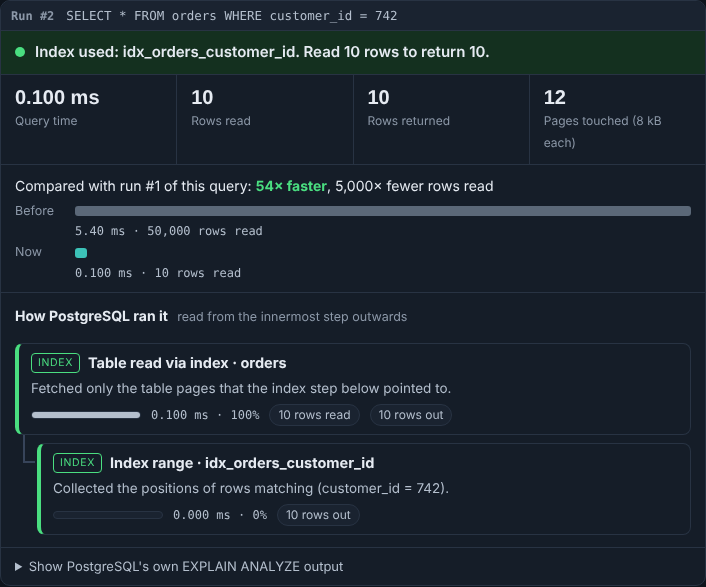Click the '12' pages touched value

tap(554, 98)
